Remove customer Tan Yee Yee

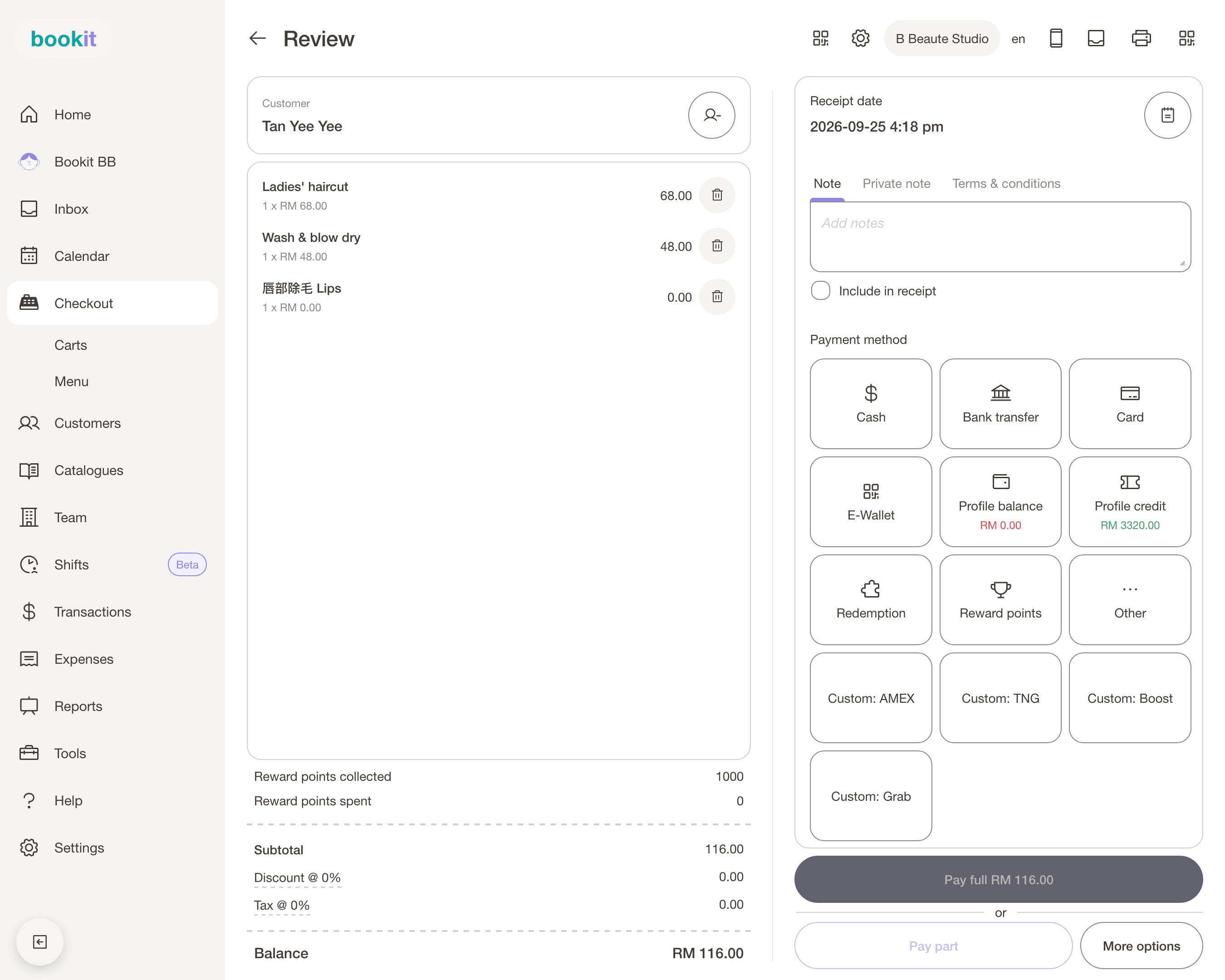point(711,115)
